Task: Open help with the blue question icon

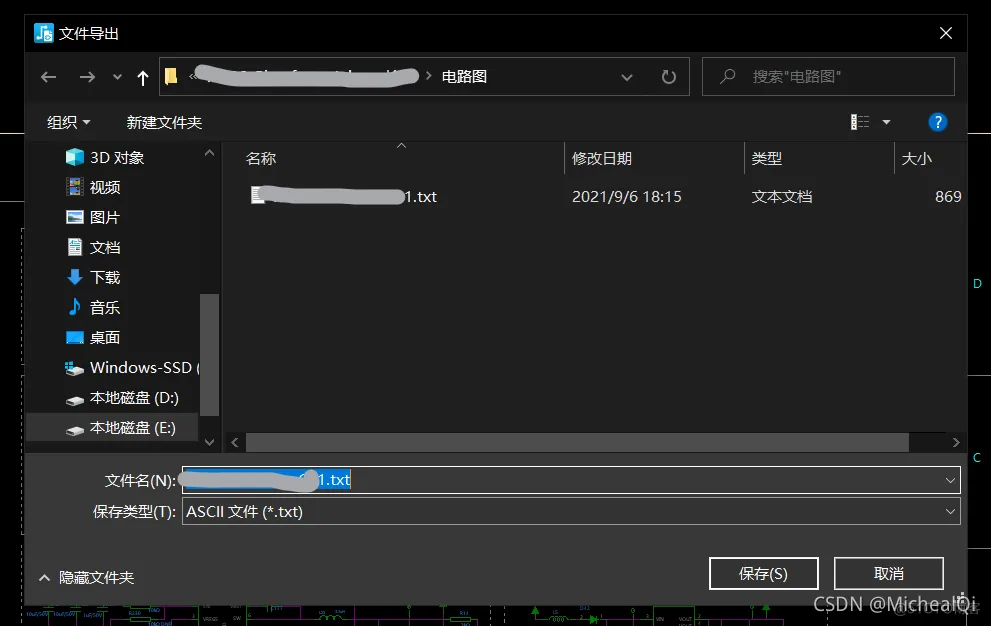Action: click(x=937, y=121)
